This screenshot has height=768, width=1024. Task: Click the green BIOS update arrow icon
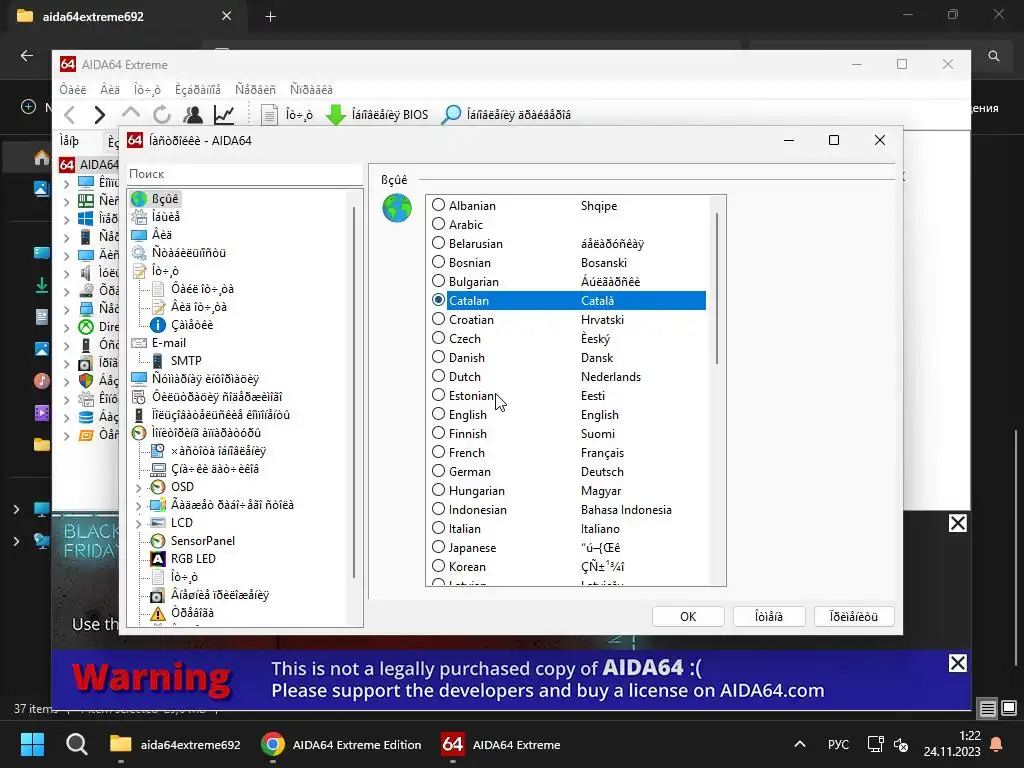point(335,115)
